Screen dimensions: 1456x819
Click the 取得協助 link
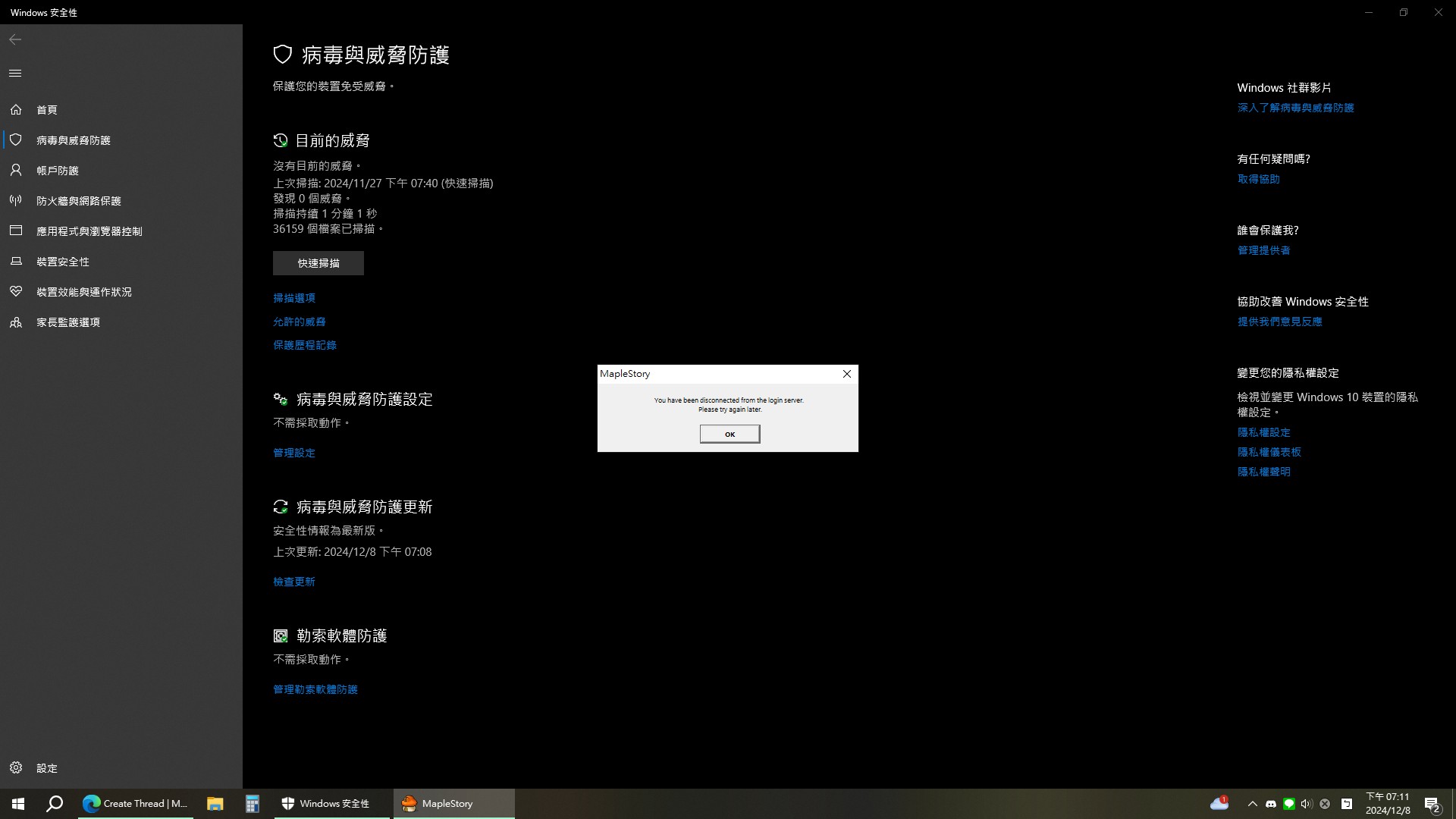pyautogui.click(x=1259, y=179)
